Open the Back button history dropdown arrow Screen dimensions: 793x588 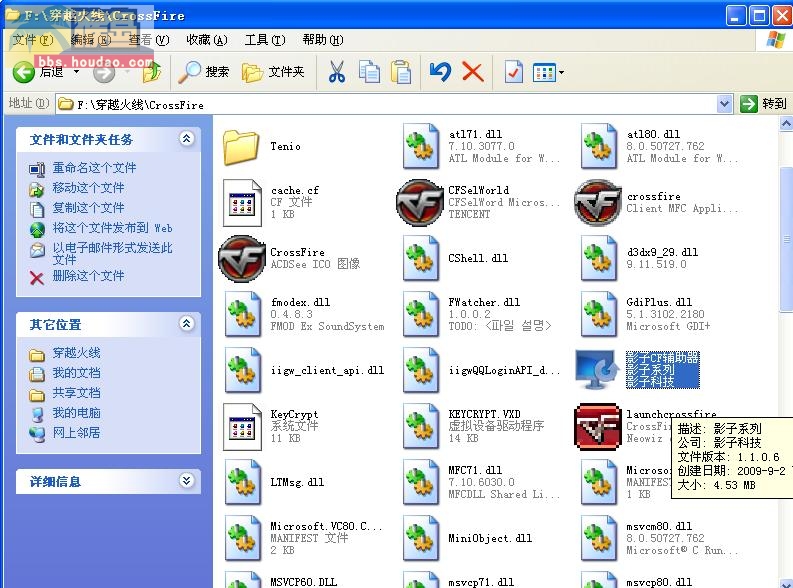tap(76, 72)
